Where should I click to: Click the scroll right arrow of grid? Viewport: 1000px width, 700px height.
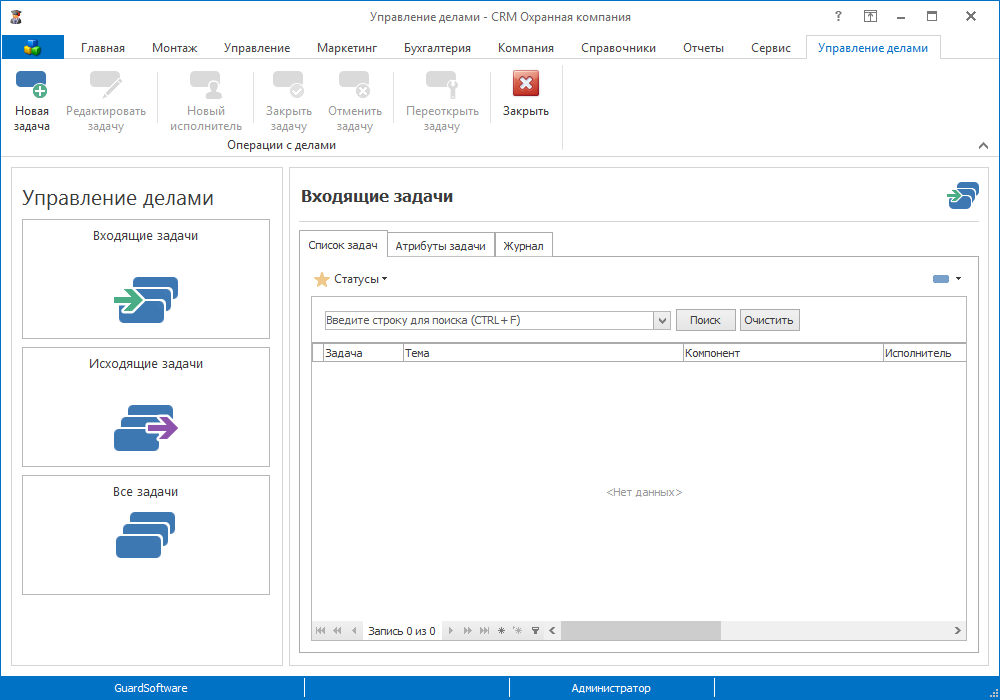pyautogui.click(x=957, y=631)
